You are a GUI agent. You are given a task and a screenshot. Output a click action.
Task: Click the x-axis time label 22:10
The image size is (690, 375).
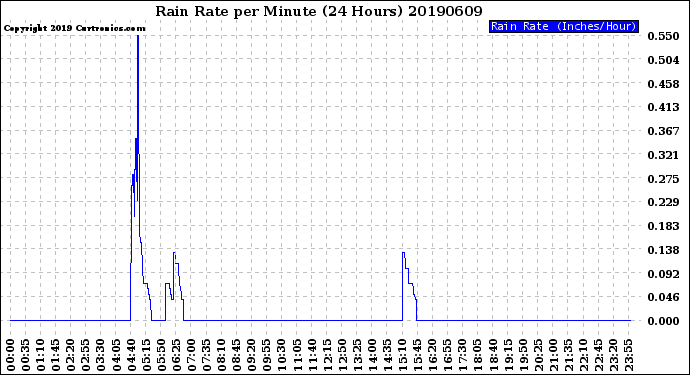(584, 355)
